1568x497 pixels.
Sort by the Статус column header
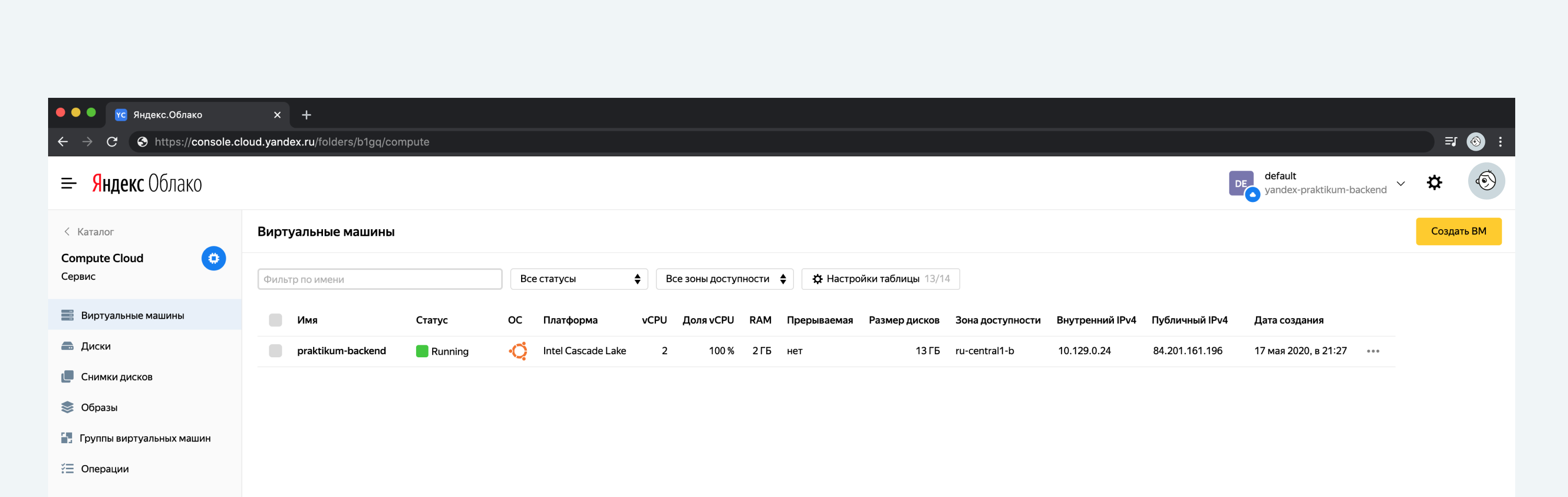(432, 320)
